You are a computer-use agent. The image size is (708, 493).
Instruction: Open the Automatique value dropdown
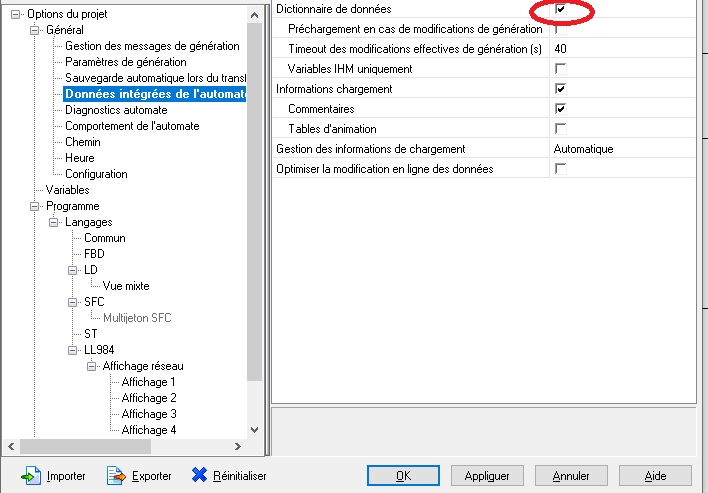pyautogui.click(x=622, y=149)
